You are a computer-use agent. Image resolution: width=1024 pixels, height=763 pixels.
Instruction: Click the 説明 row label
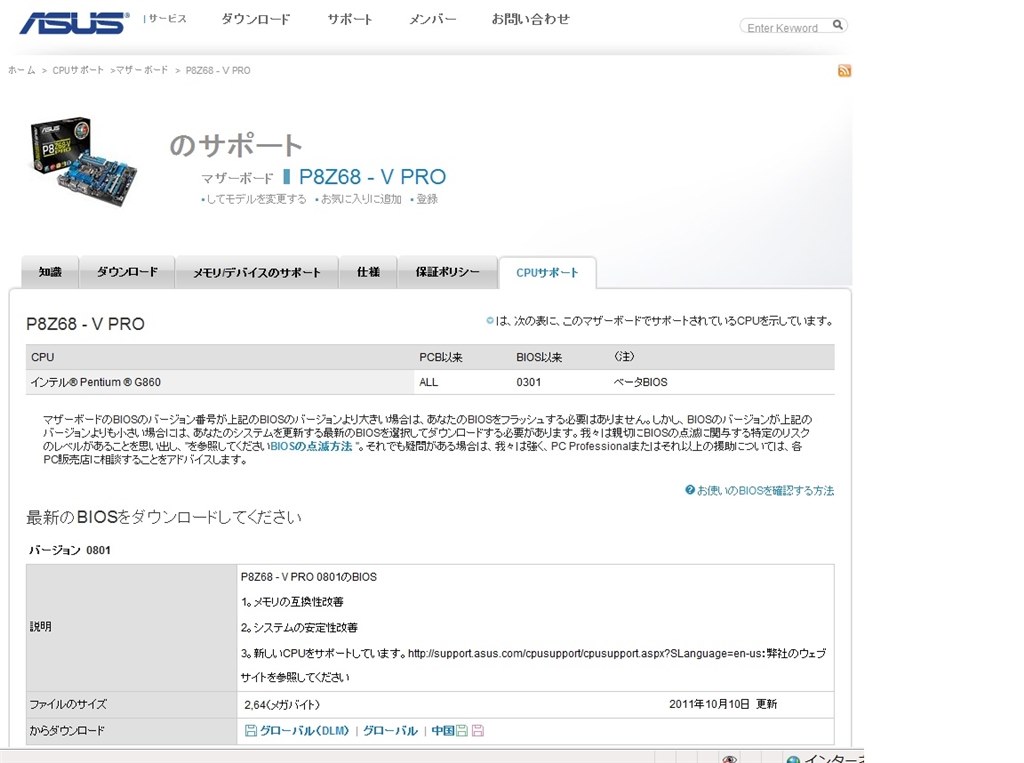tap(40, 626)
